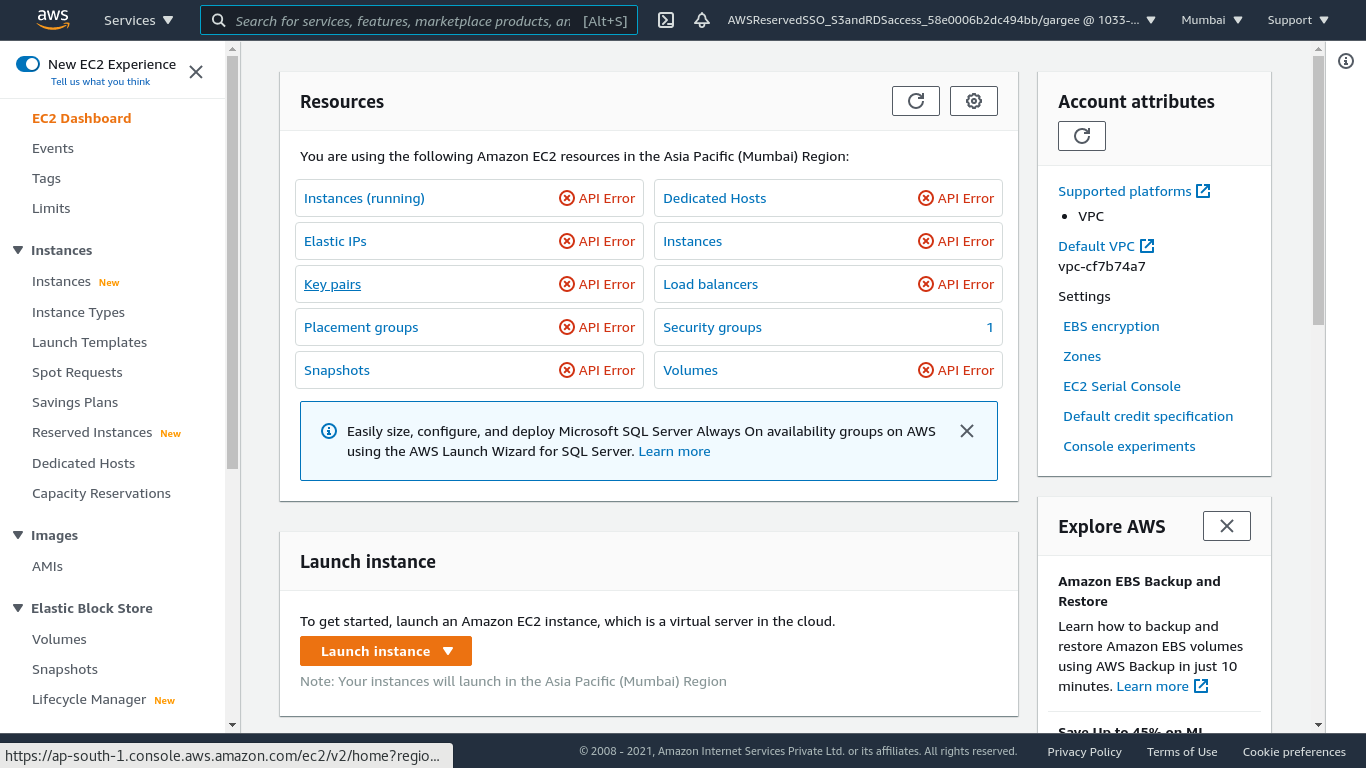This screenshot has height=768, width=1366.
Task: Collapse the Elastic Block Store section
Action: click(18, 608)
